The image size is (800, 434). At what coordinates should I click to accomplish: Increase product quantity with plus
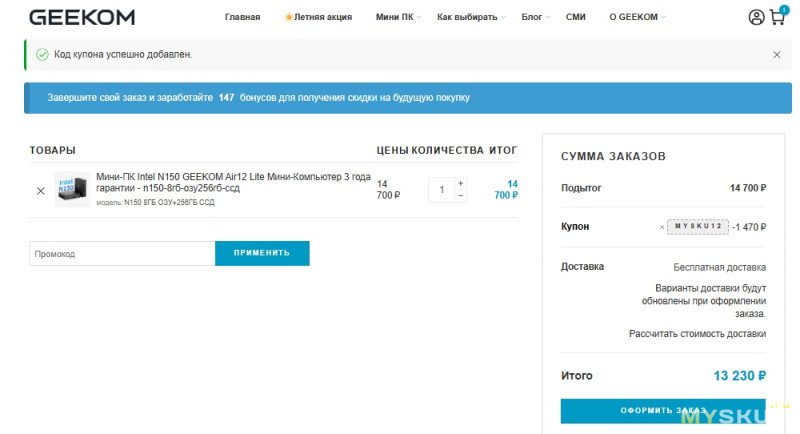point(460,183)
